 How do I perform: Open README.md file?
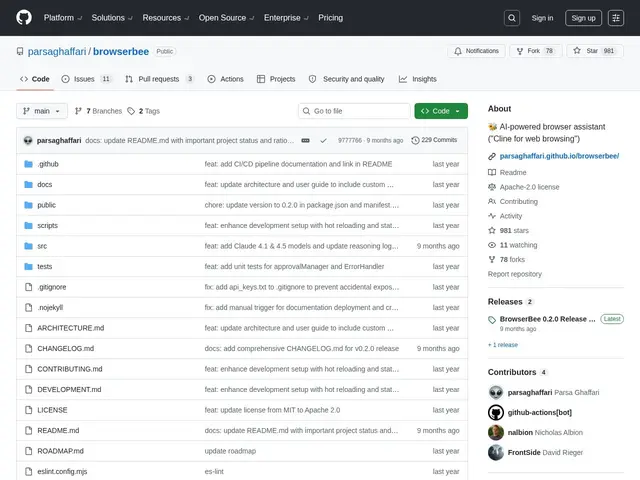pos(58,431)
